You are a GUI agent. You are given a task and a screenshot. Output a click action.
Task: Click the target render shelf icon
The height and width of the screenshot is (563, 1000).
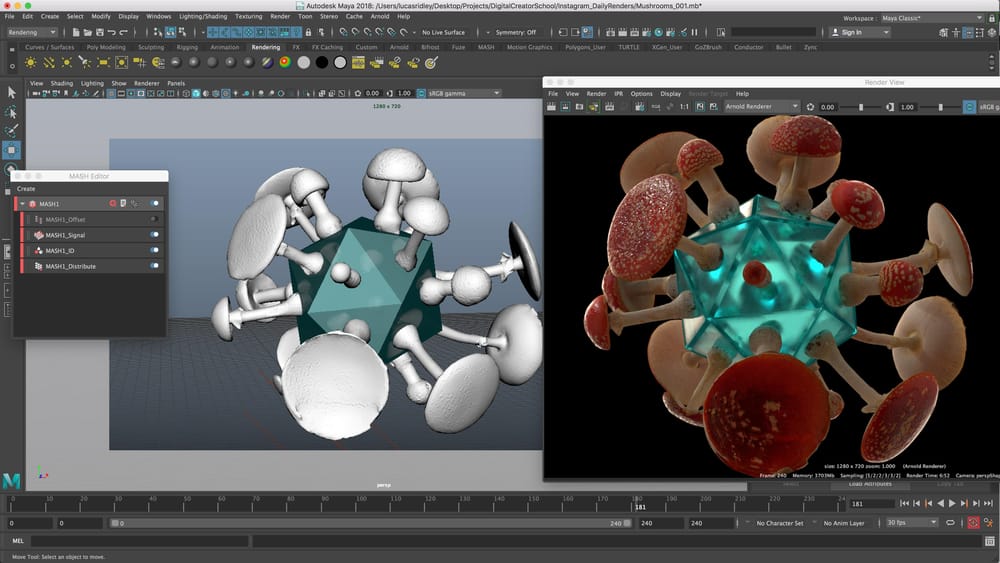pos(431,62)
